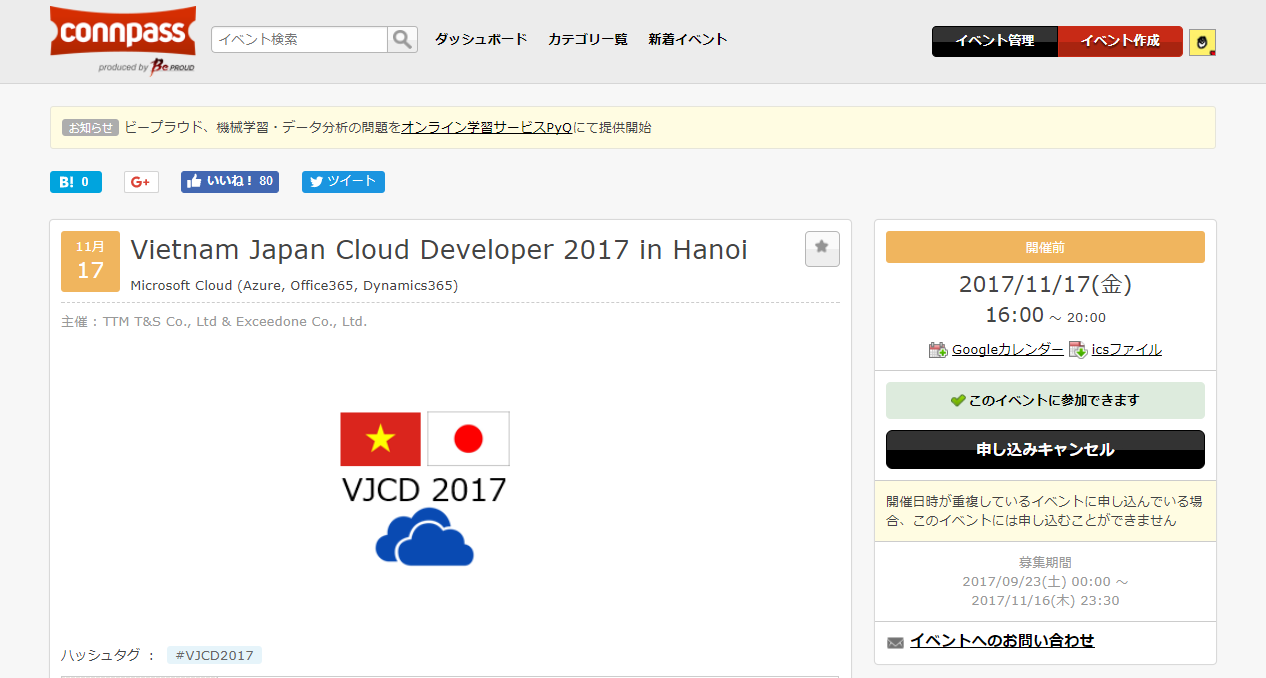Open 新着イベント from the navigation
The image size is (1266, 678).
pos(688,39)
